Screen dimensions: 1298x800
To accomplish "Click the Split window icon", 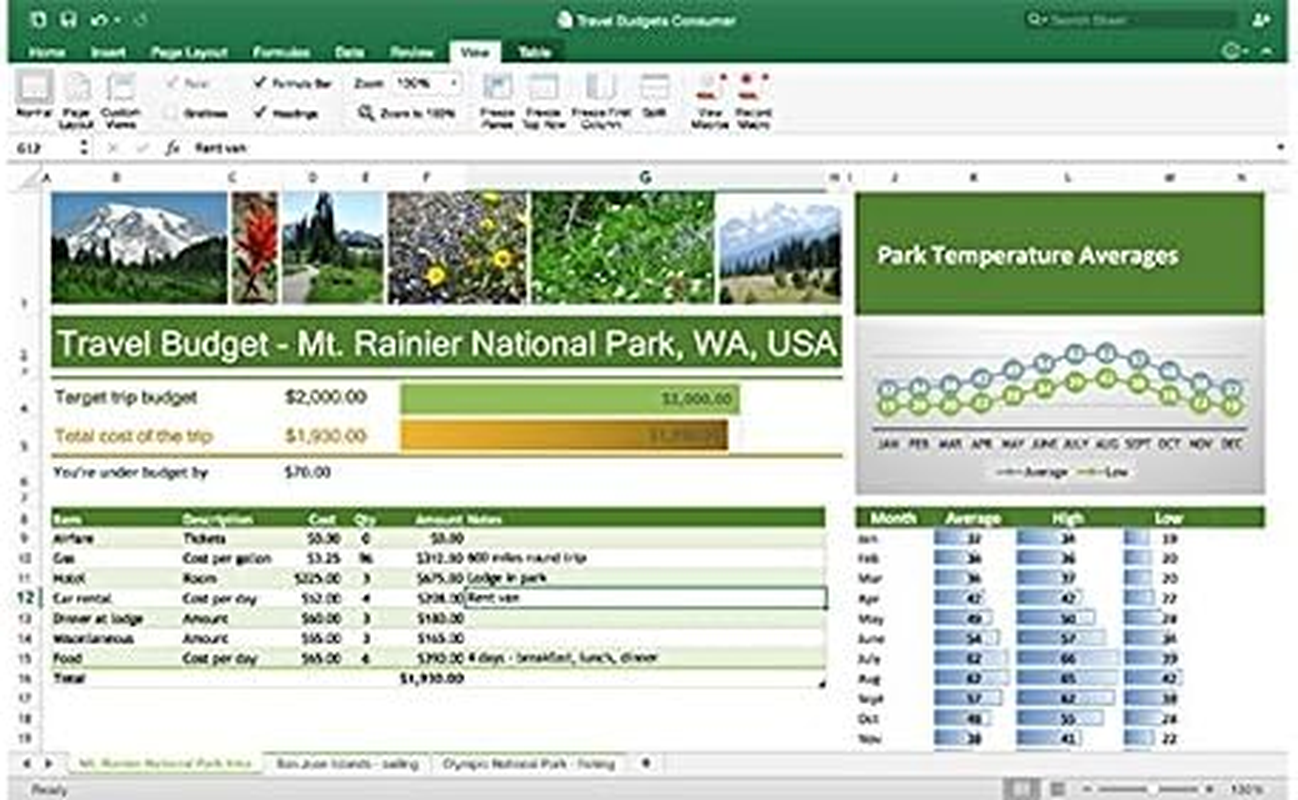I will pos(654,89).
